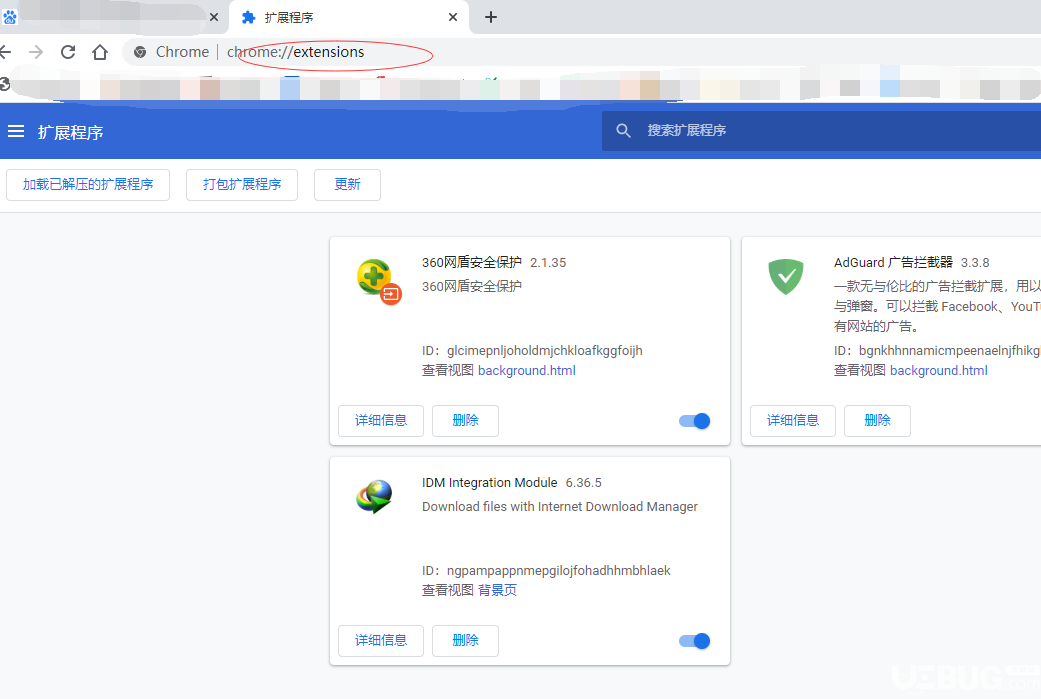Click the search magnifier icon

pos(623,131)
